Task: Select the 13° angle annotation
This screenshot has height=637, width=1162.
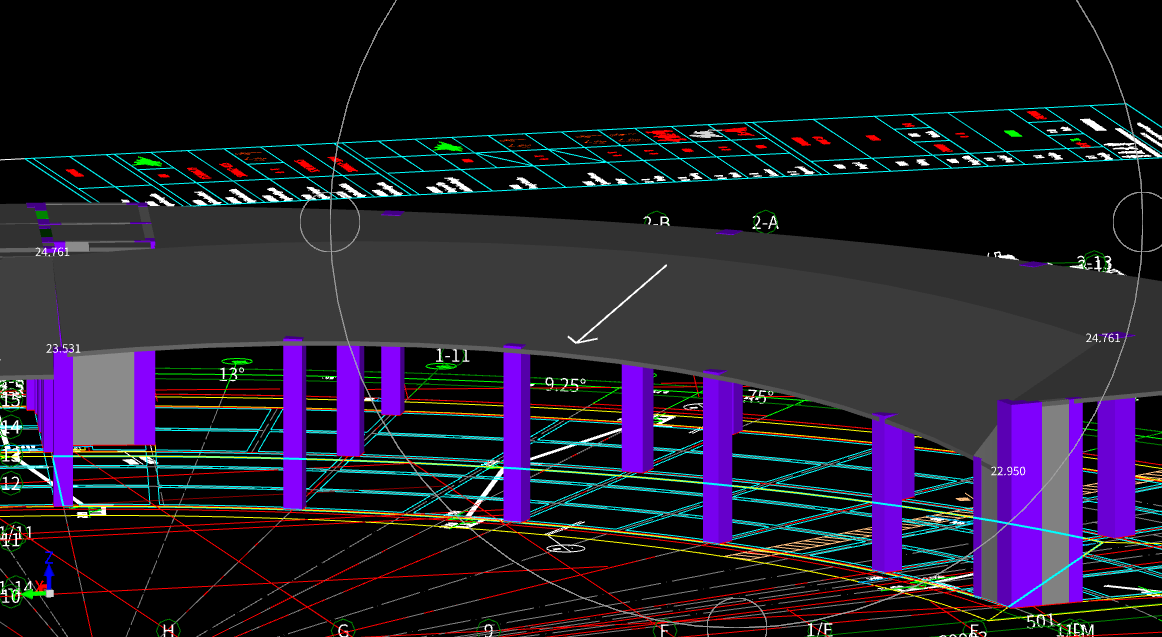Action: tap(232, 374)
